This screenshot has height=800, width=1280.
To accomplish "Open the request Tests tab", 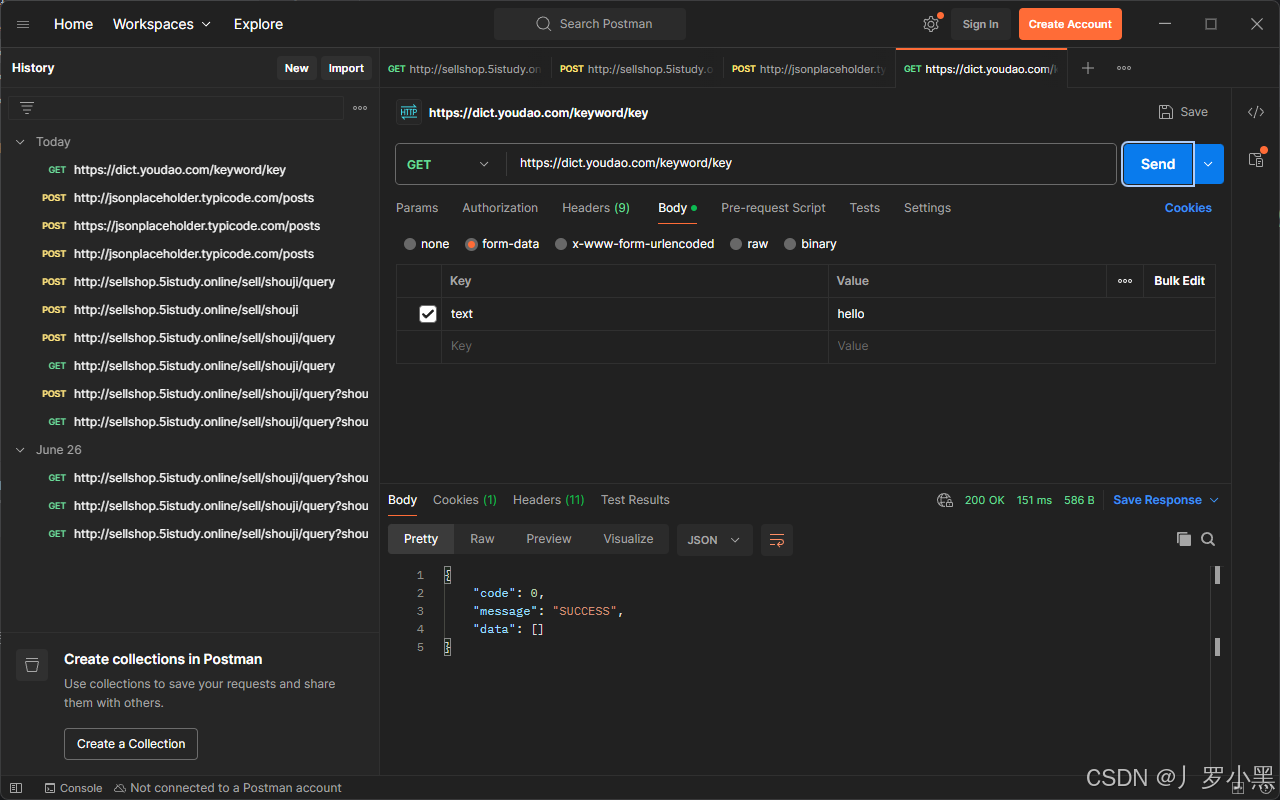I will click(x=865, y=208).
